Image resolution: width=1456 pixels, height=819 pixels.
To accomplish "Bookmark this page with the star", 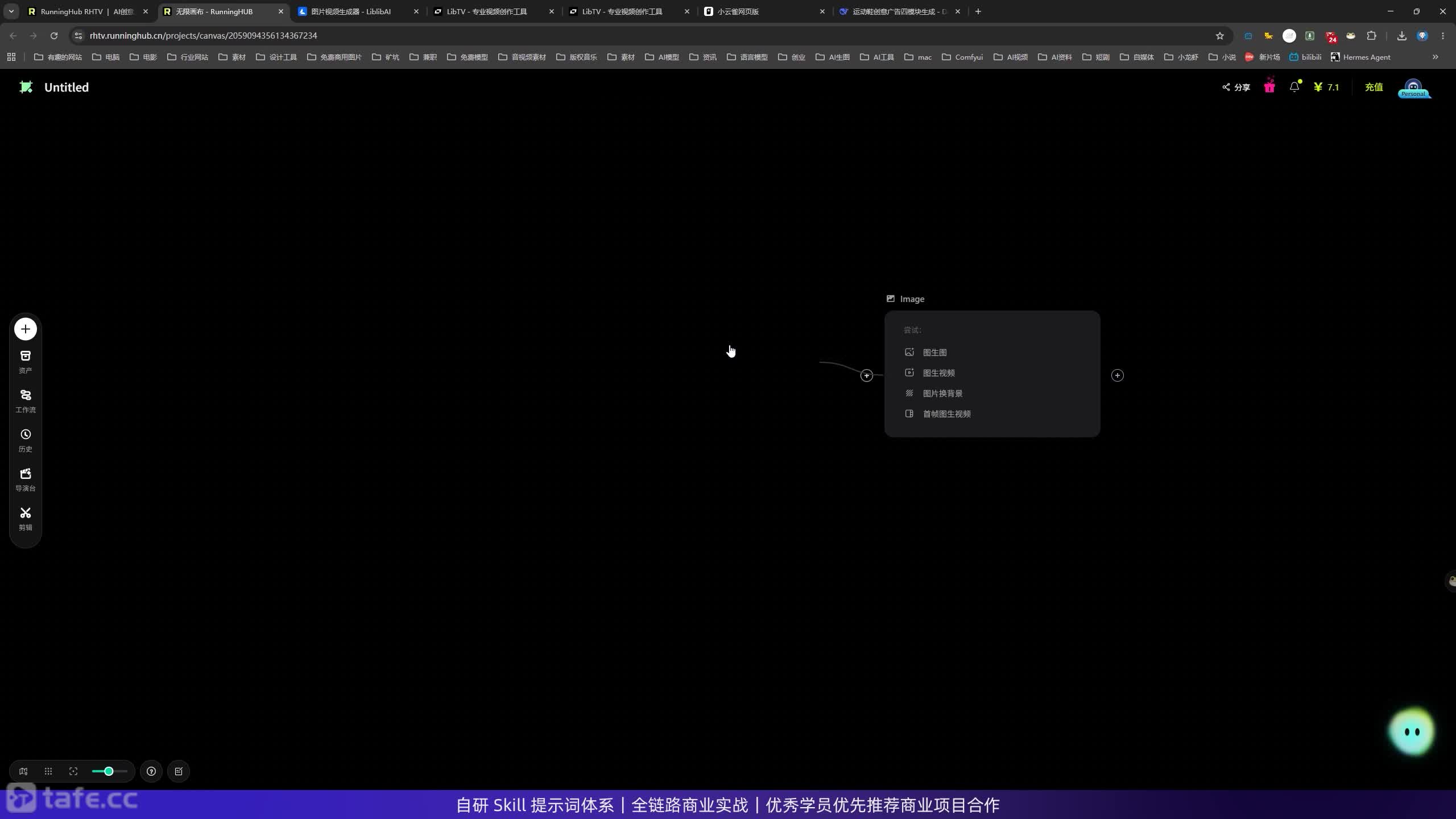I will point(1219,36).
